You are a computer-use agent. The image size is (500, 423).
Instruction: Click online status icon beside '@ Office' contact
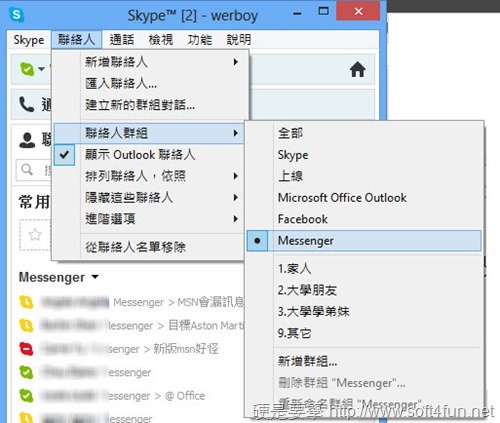click(26, 396)
